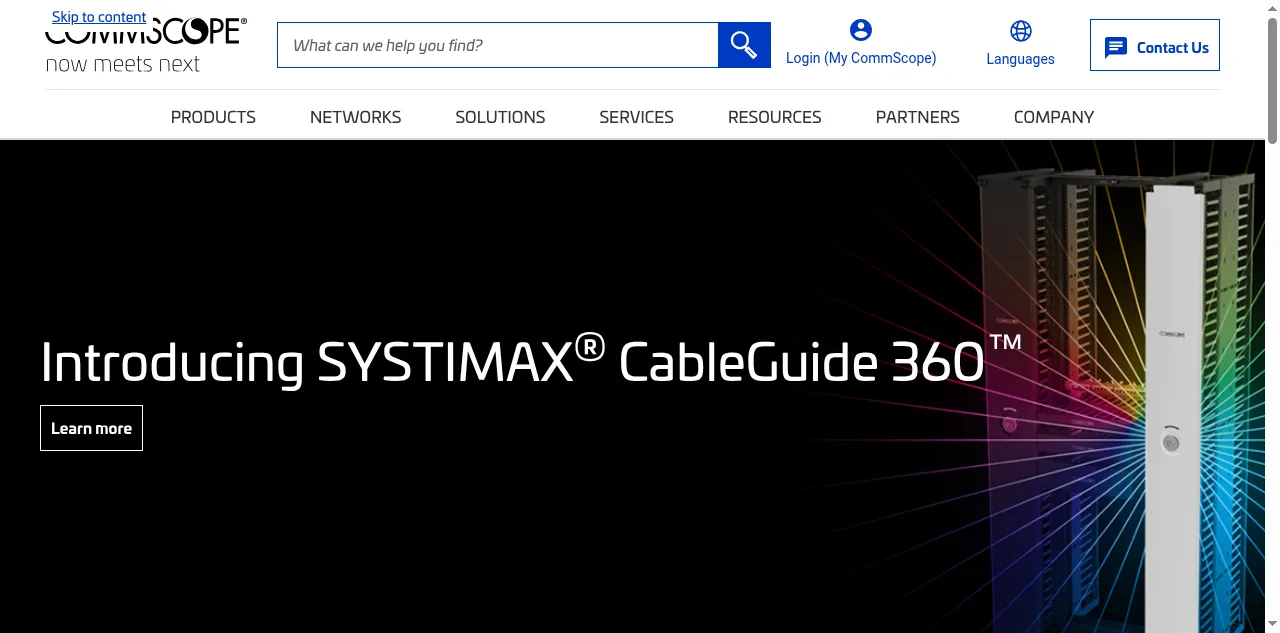Viewport: 1280px width, 633px height.
Task: Select PARTNERS in the navigation bar
Action: click(917, 117)
